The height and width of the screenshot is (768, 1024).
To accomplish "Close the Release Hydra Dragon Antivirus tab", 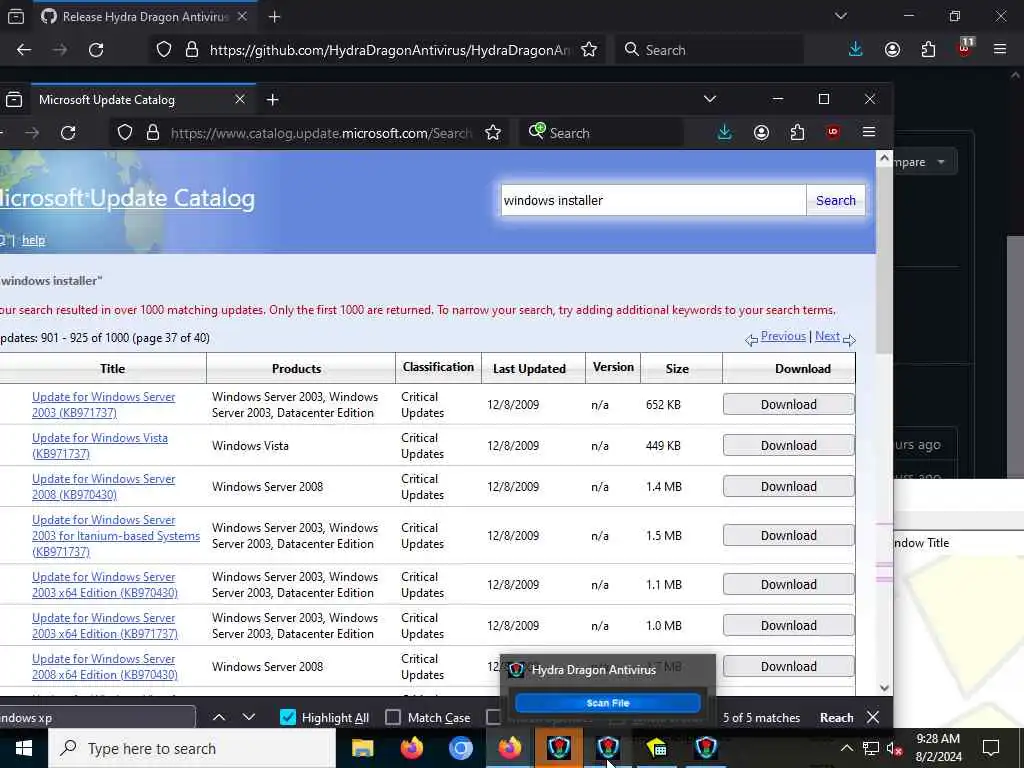I will click(242, 17).
